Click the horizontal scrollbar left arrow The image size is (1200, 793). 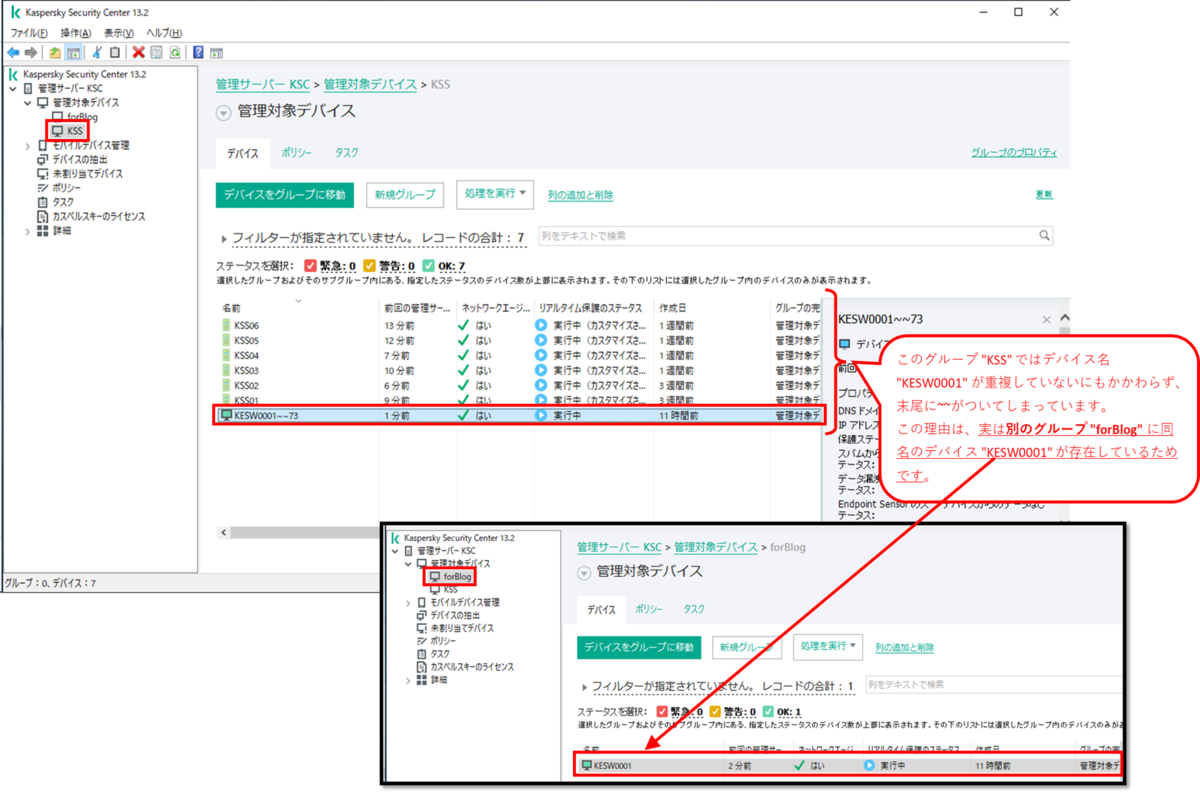click(223, 532)
